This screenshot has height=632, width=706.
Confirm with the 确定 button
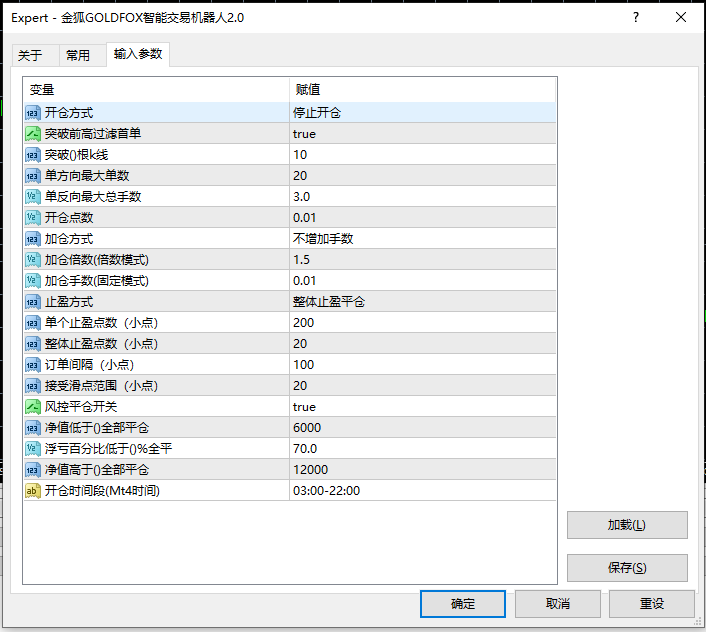pos(462,604)
